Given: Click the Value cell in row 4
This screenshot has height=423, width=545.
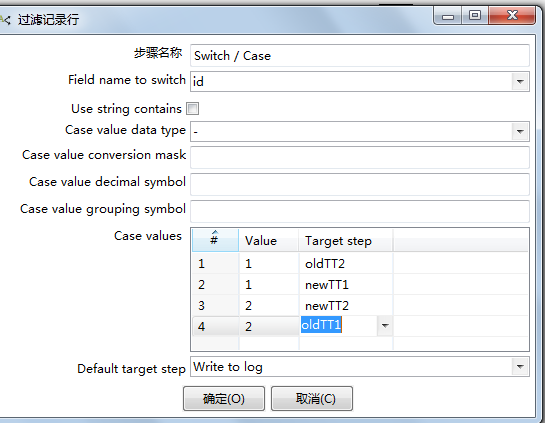Looking at the screenshot, I should pyautogui.click(x=268, y=326).
